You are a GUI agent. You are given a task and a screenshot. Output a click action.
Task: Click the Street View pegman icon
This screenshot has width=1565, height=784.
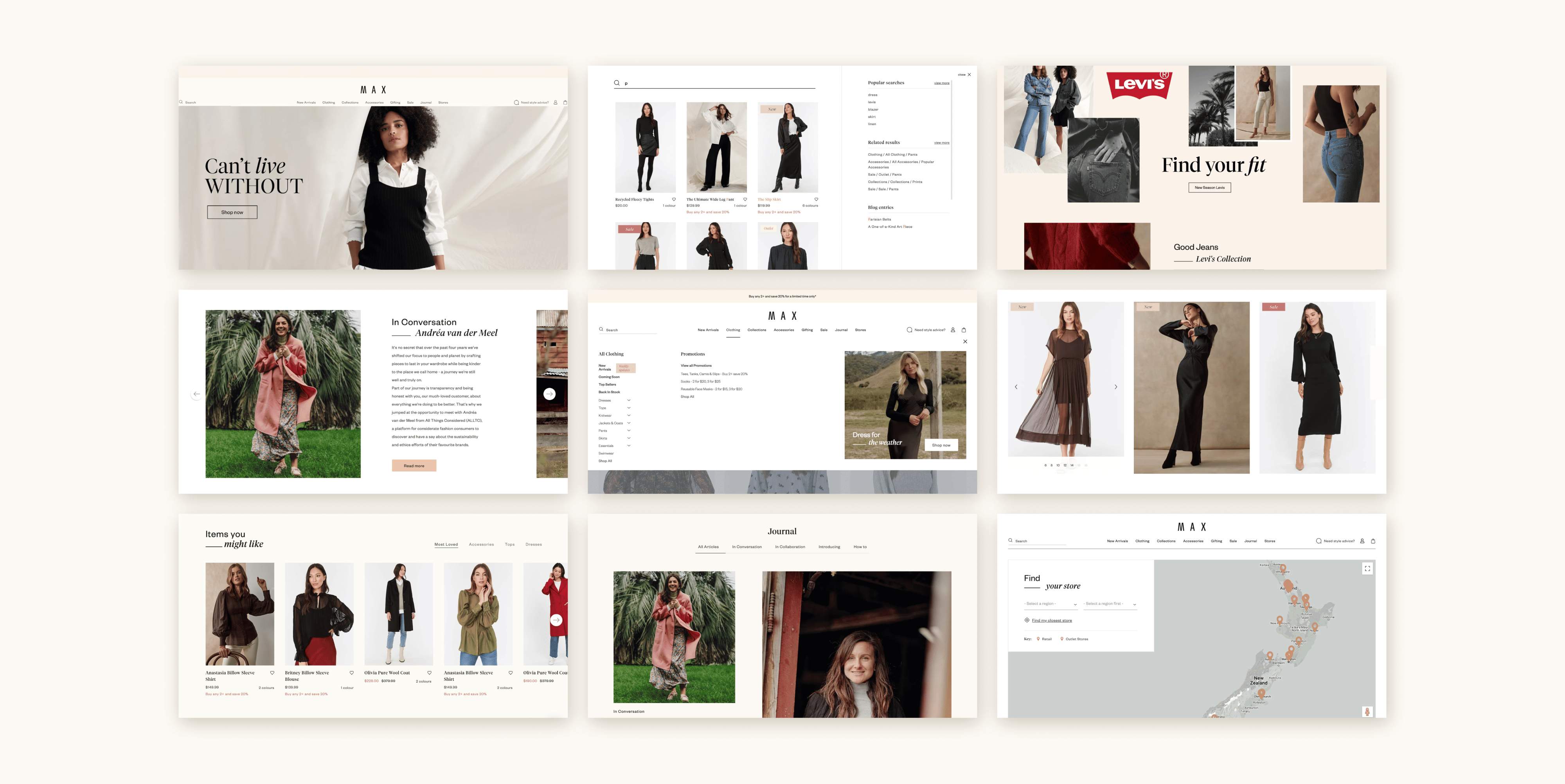point(1367,712)
